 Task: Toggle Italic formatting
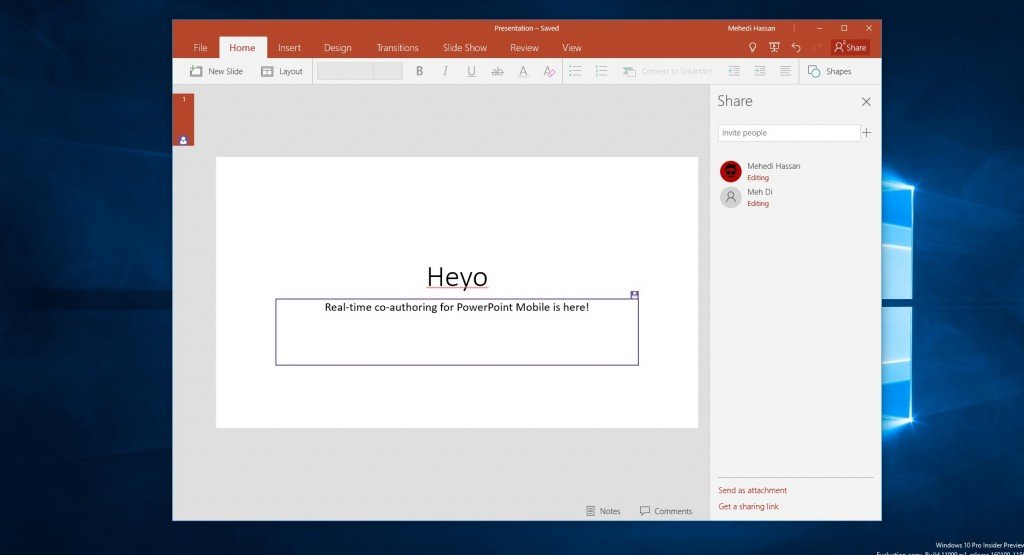[x=445, y=71]
